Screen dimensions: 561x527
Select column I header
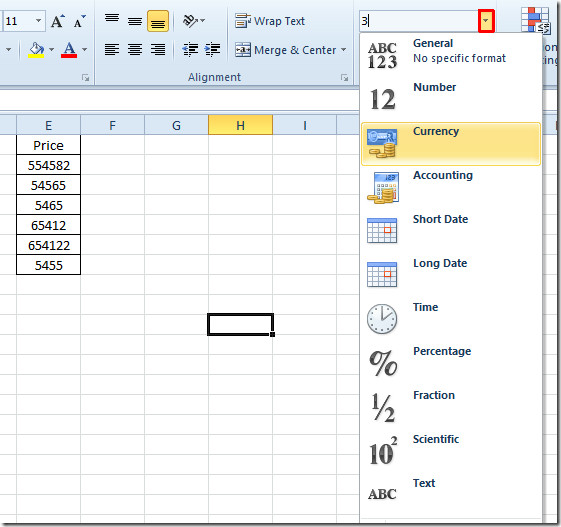click(x=304, y=125)
